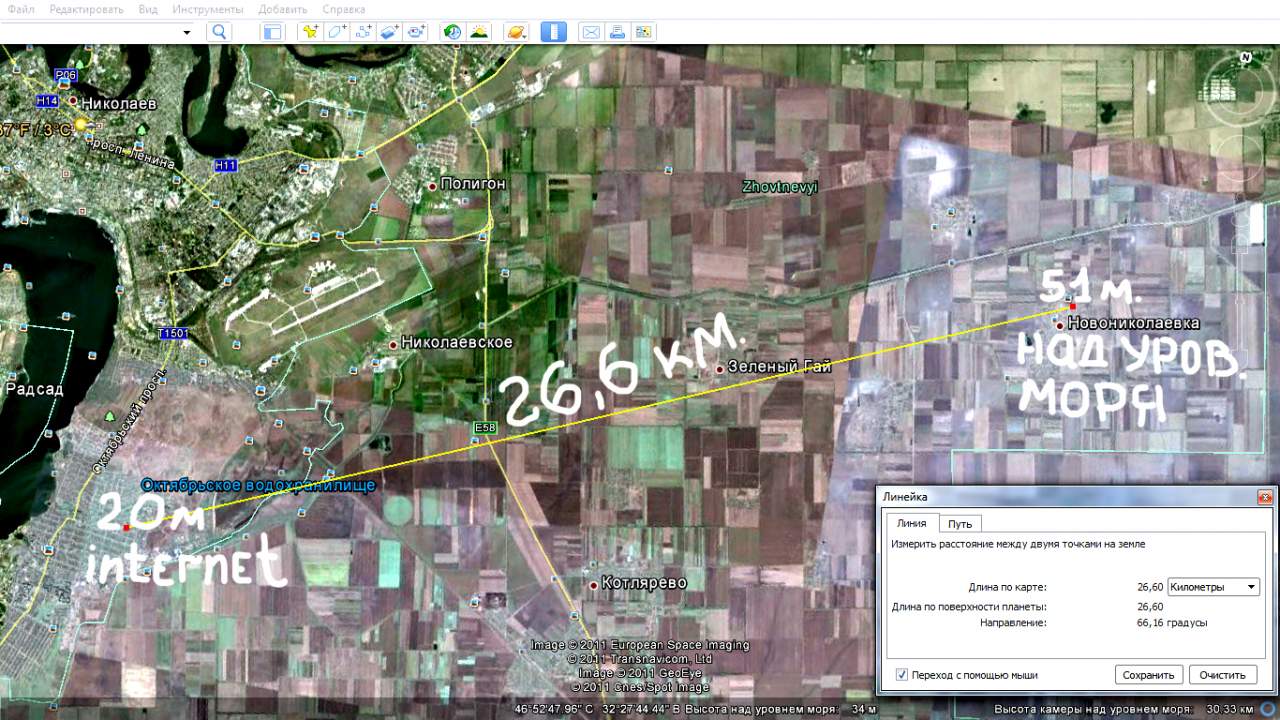Print the current view
The width and height of the screenshot is (1280, 720).
coord(617,32)
